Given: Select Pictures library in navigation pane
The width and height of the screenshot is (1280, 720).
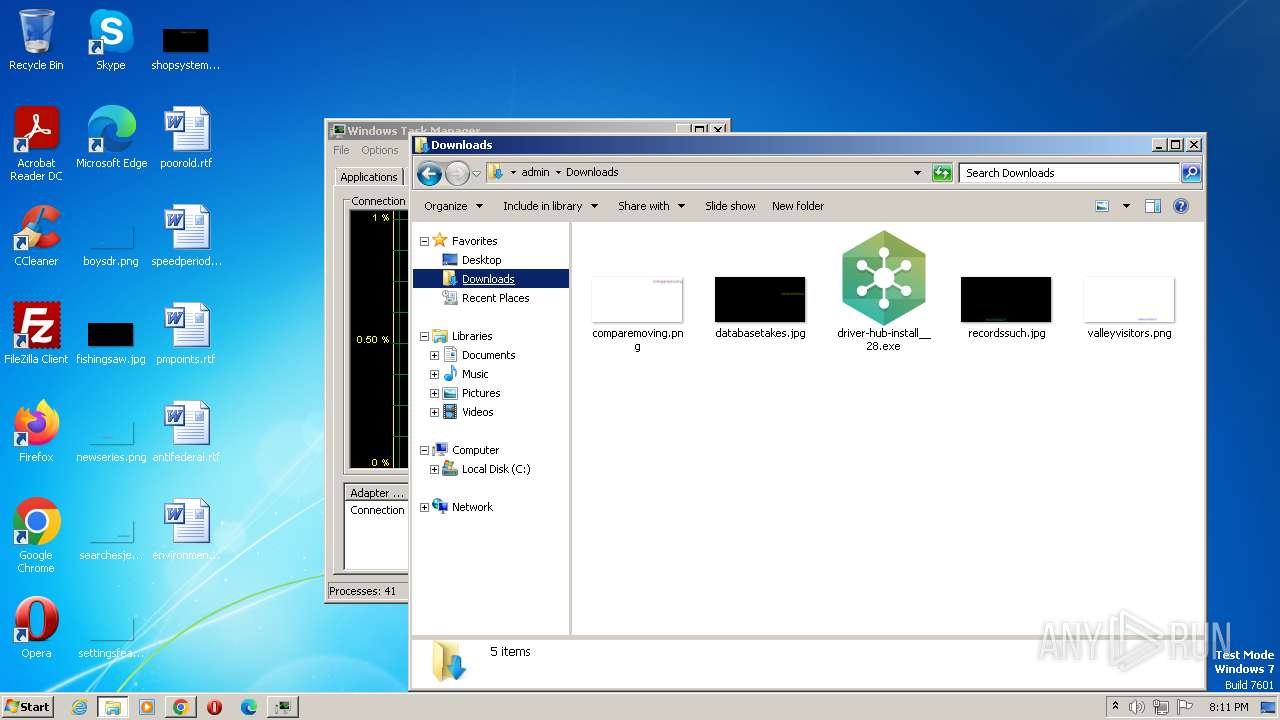Looking at the screenshot, I should click(481, 393).
